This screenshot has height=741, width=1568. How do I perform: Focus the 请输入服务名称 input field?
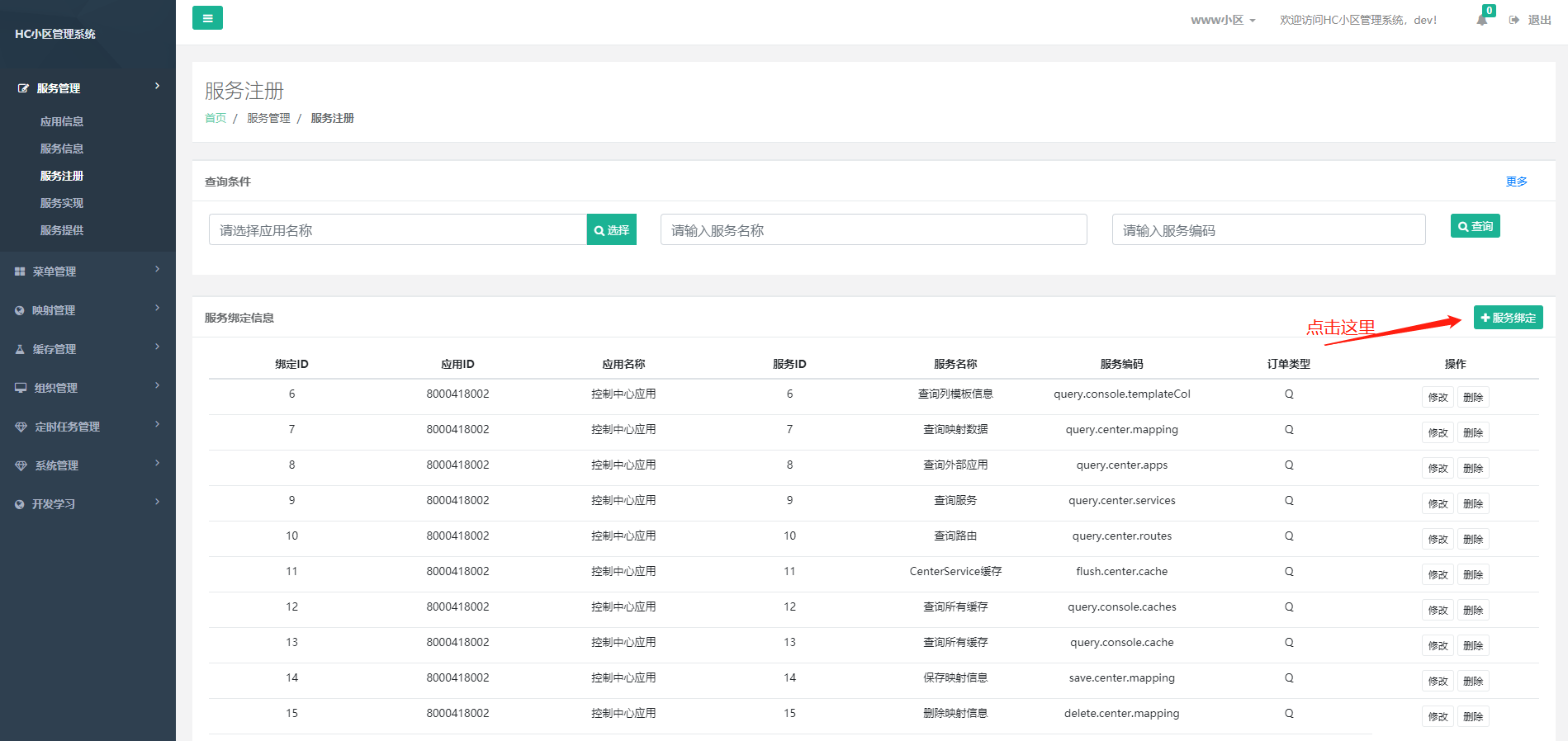pos(874,230)
